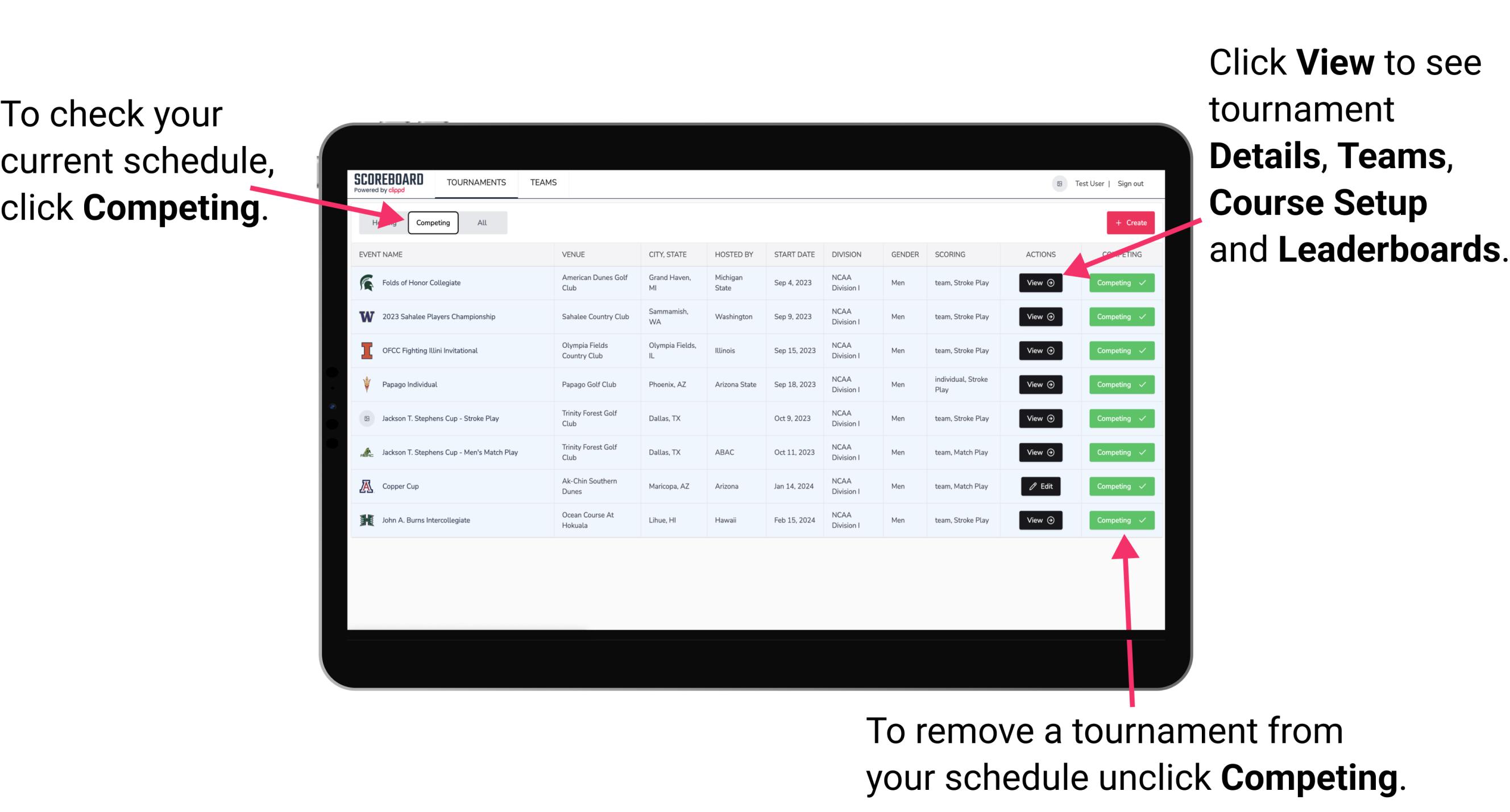Viewport: 1510px width, 812px height.
Task: Select the Competing filter tab
Action: 432,222
